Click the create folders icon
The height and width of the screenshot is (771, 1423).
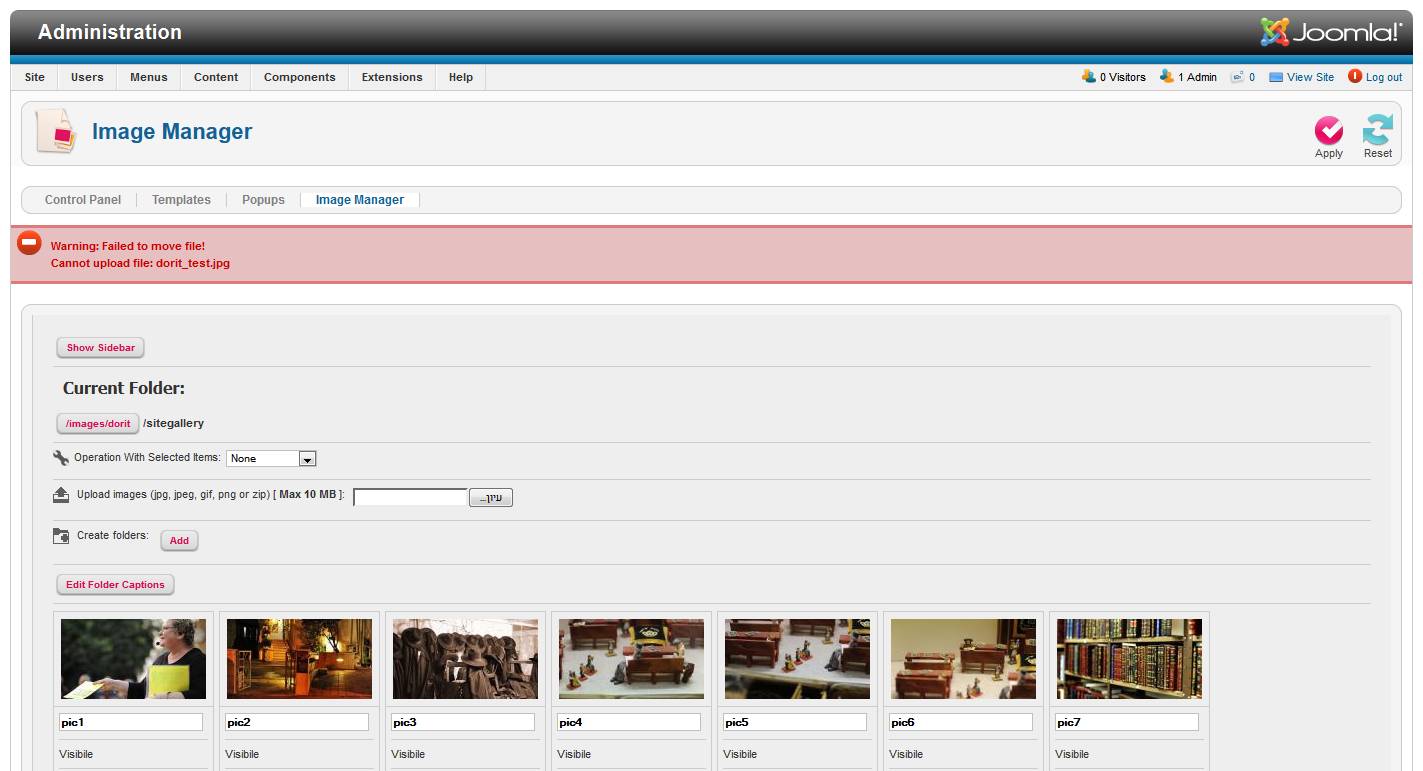(x=61, y=536)
